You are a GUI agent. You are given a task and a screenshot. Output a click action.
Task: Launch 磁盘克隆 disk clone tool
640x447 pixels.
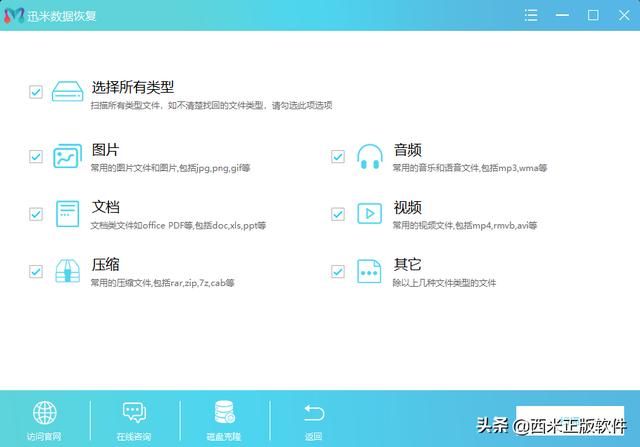click(x=224, y=420)
